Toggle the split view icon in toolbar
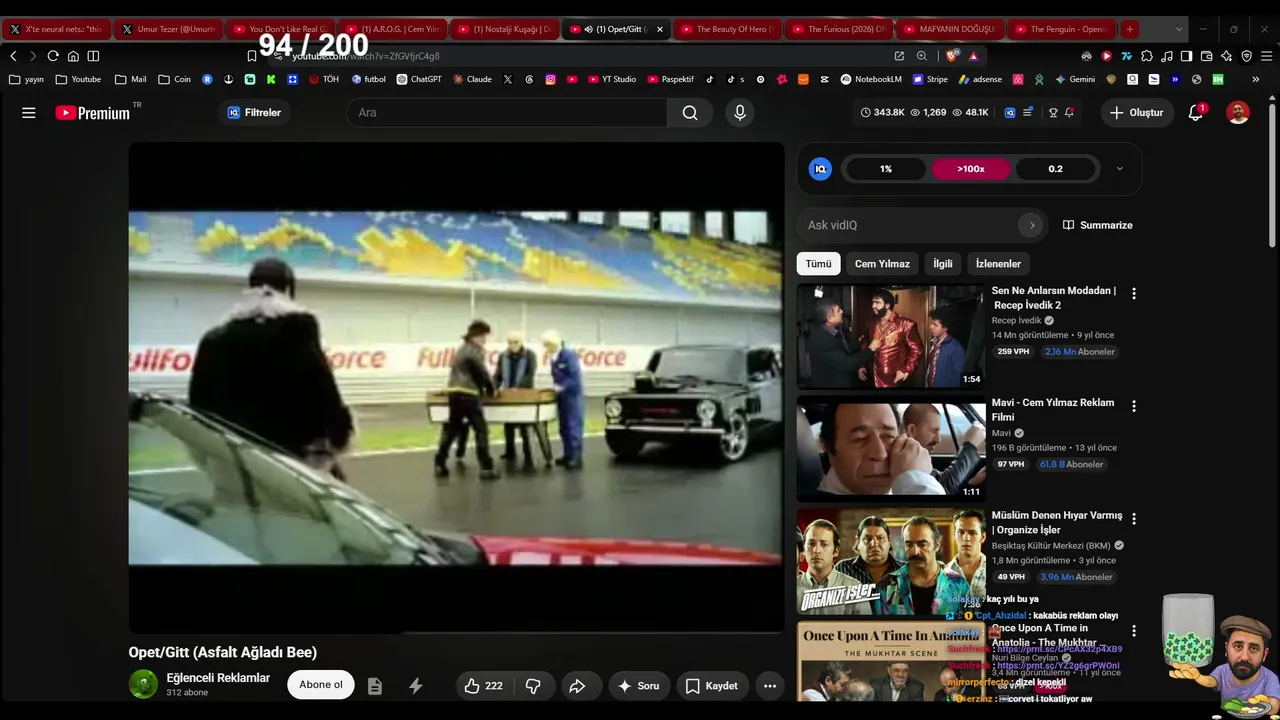The image size is (1280, 720). click(93, 56)
